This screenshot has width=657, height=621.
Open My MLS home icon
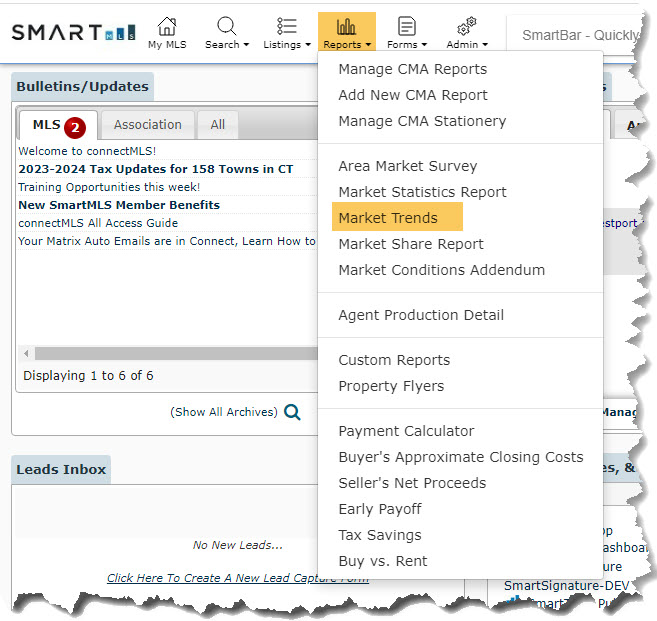(x=167, y=26)
